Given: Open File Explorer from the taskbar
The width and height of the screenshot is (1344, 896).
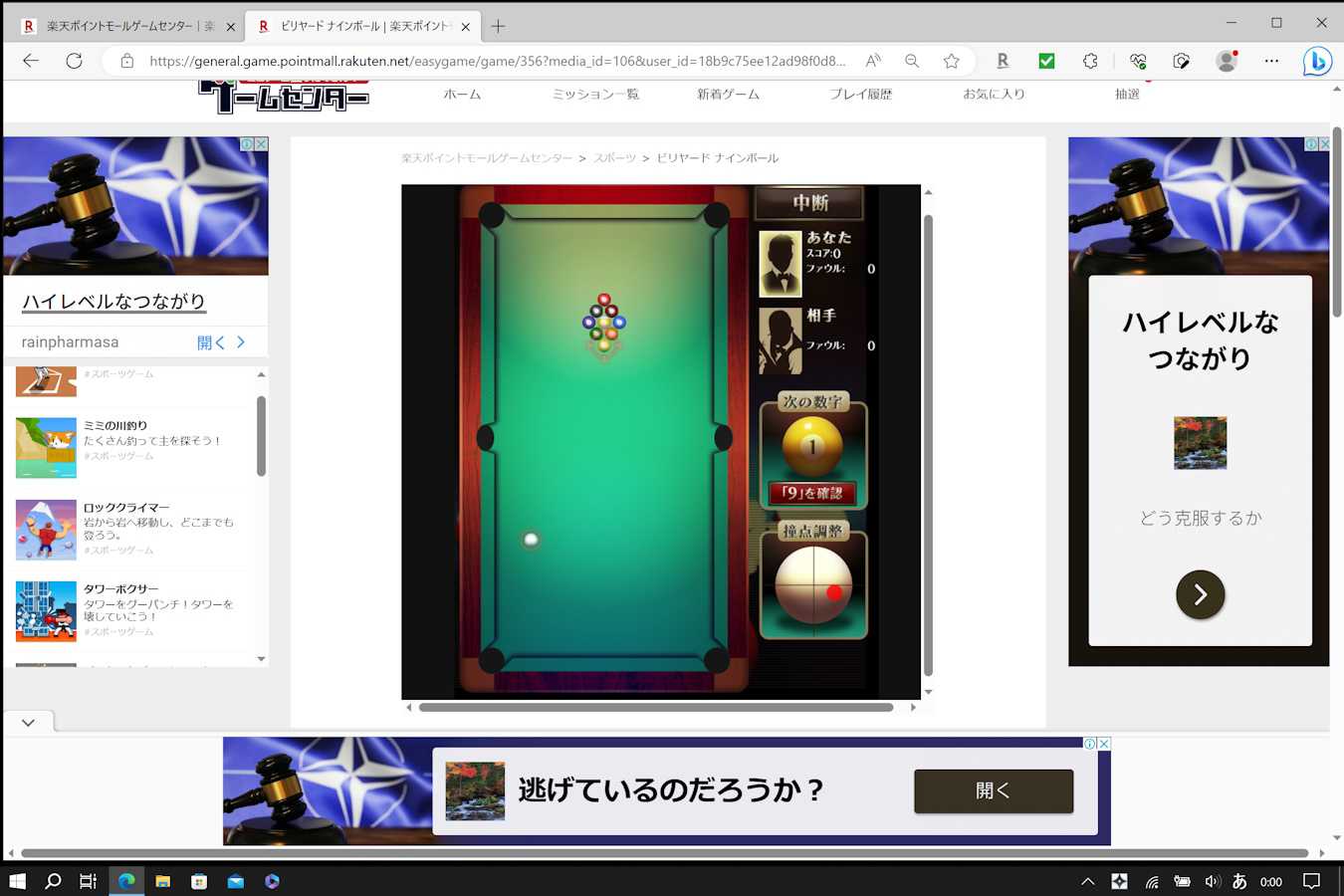Looking at the screenshot, I should pos(162,881).
